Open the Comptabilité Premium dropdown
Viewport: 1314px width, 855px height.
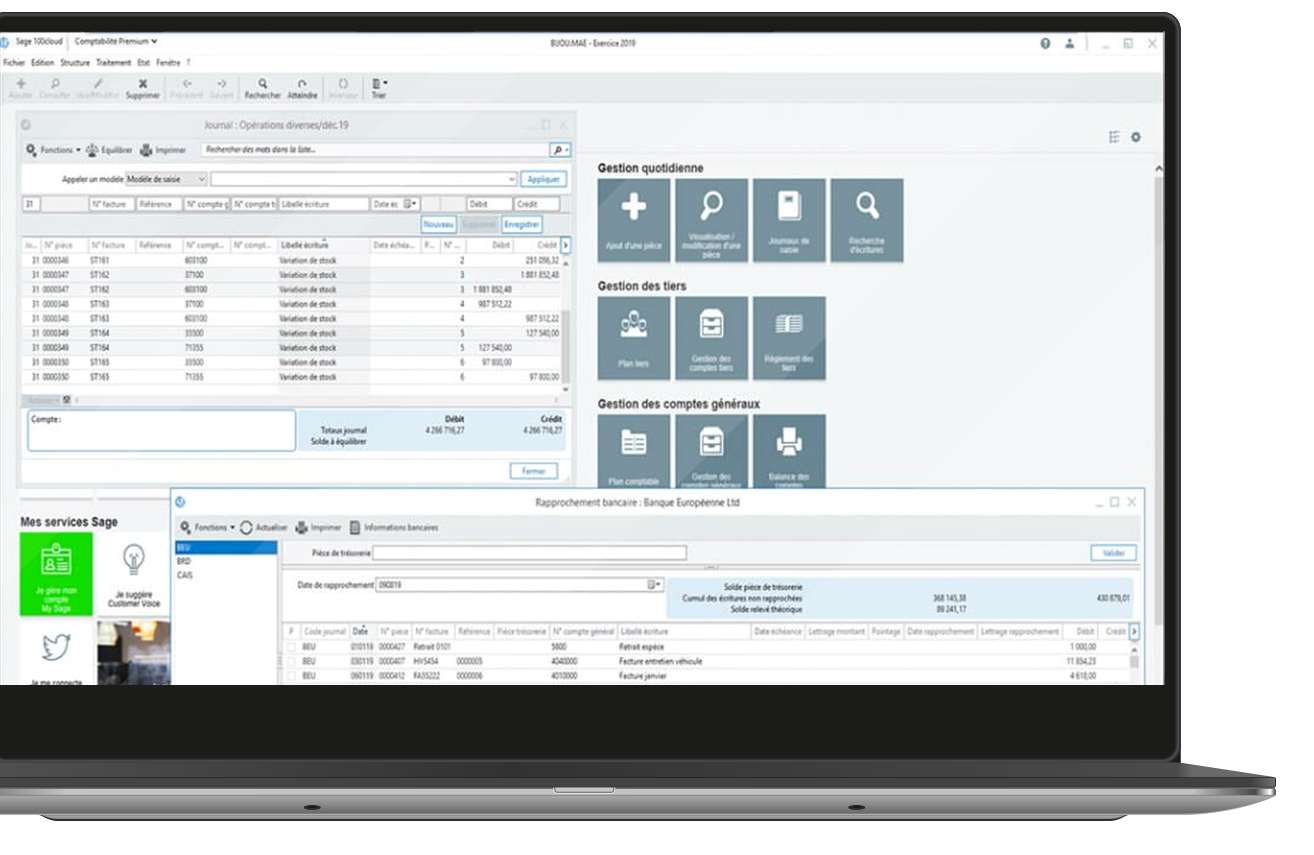[116, 42]
